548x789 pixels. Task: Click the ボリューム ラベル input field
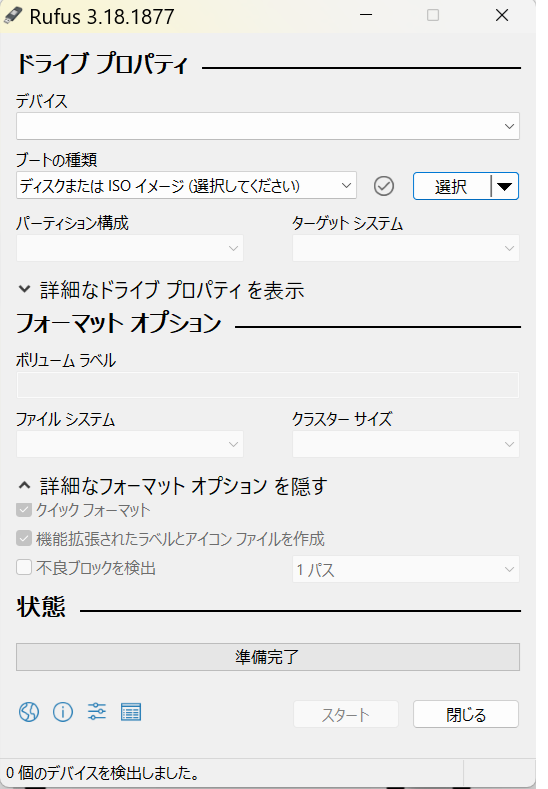(268, 385)
